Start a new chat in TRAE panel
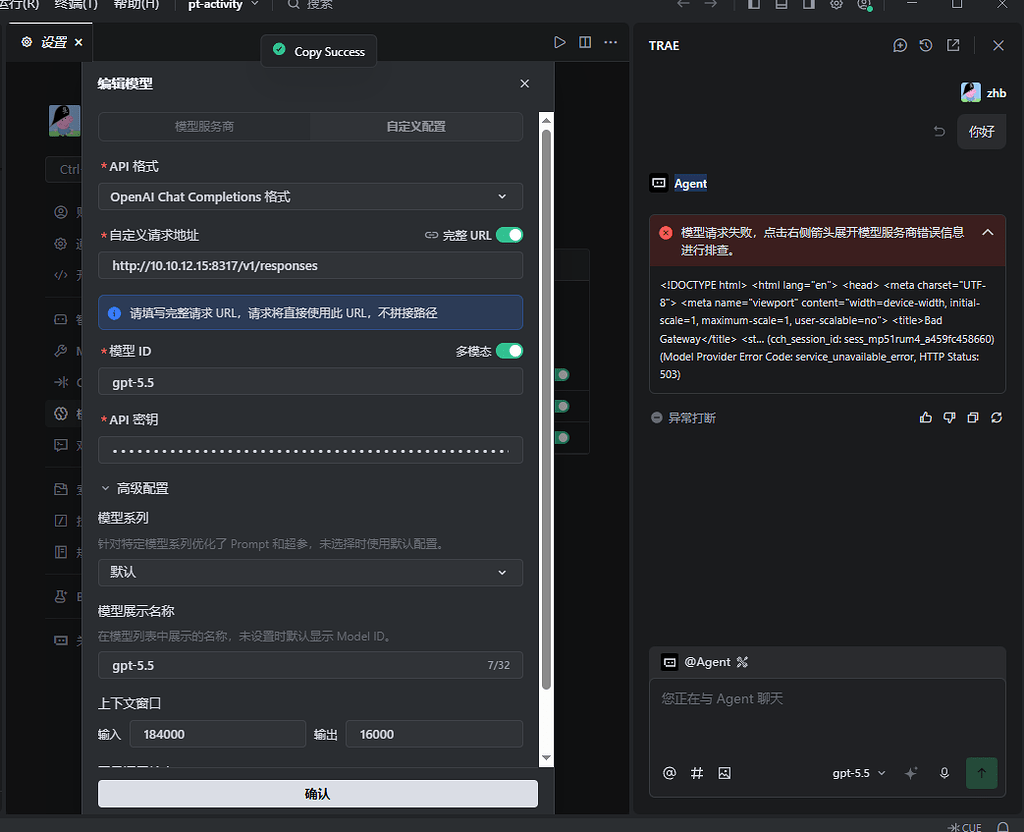The width and height of the screenshot is (1024, 832). tap(900, 45)
